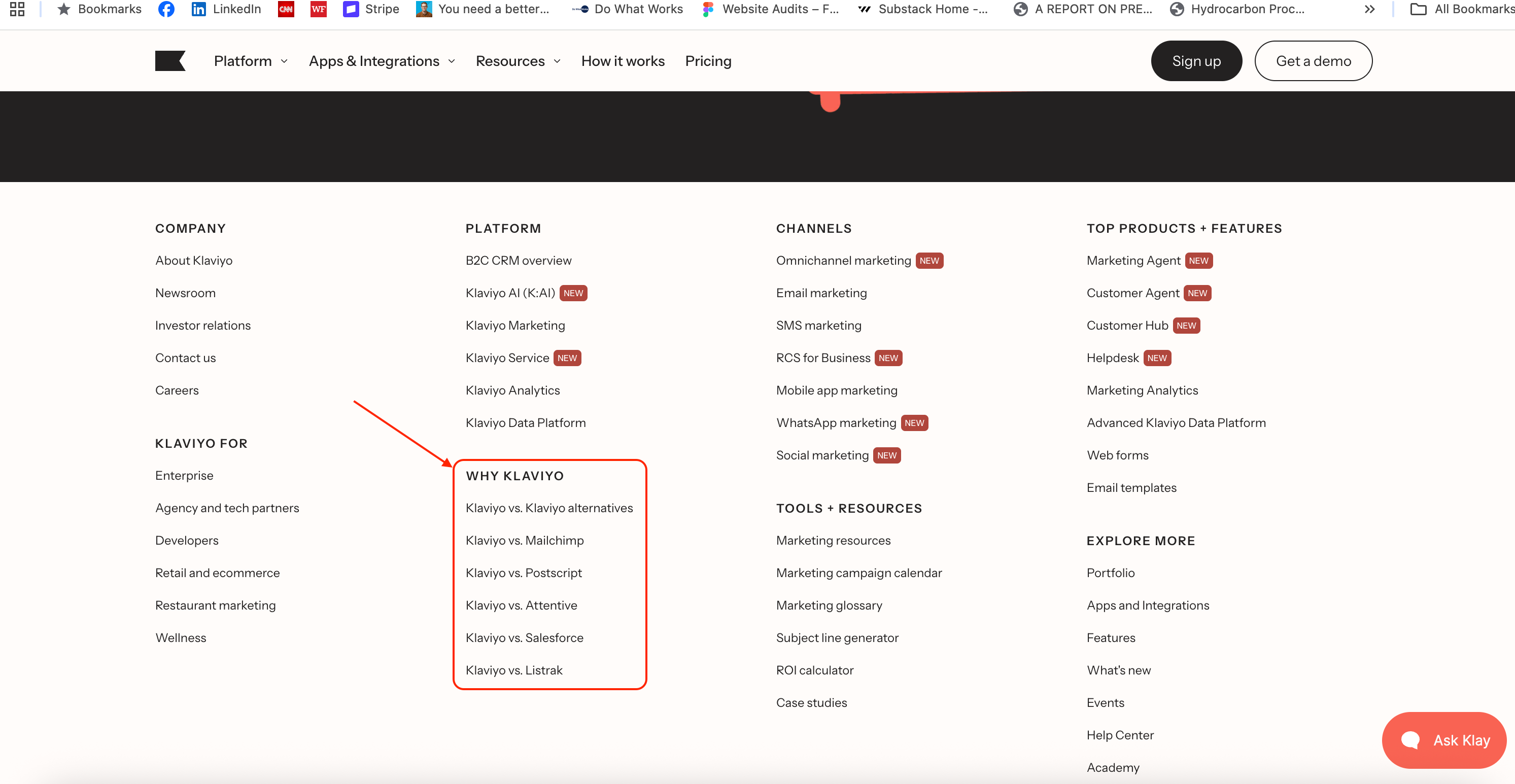Open the CNN bookmark icon
The image size is (1515, 784).
[286, 9]
